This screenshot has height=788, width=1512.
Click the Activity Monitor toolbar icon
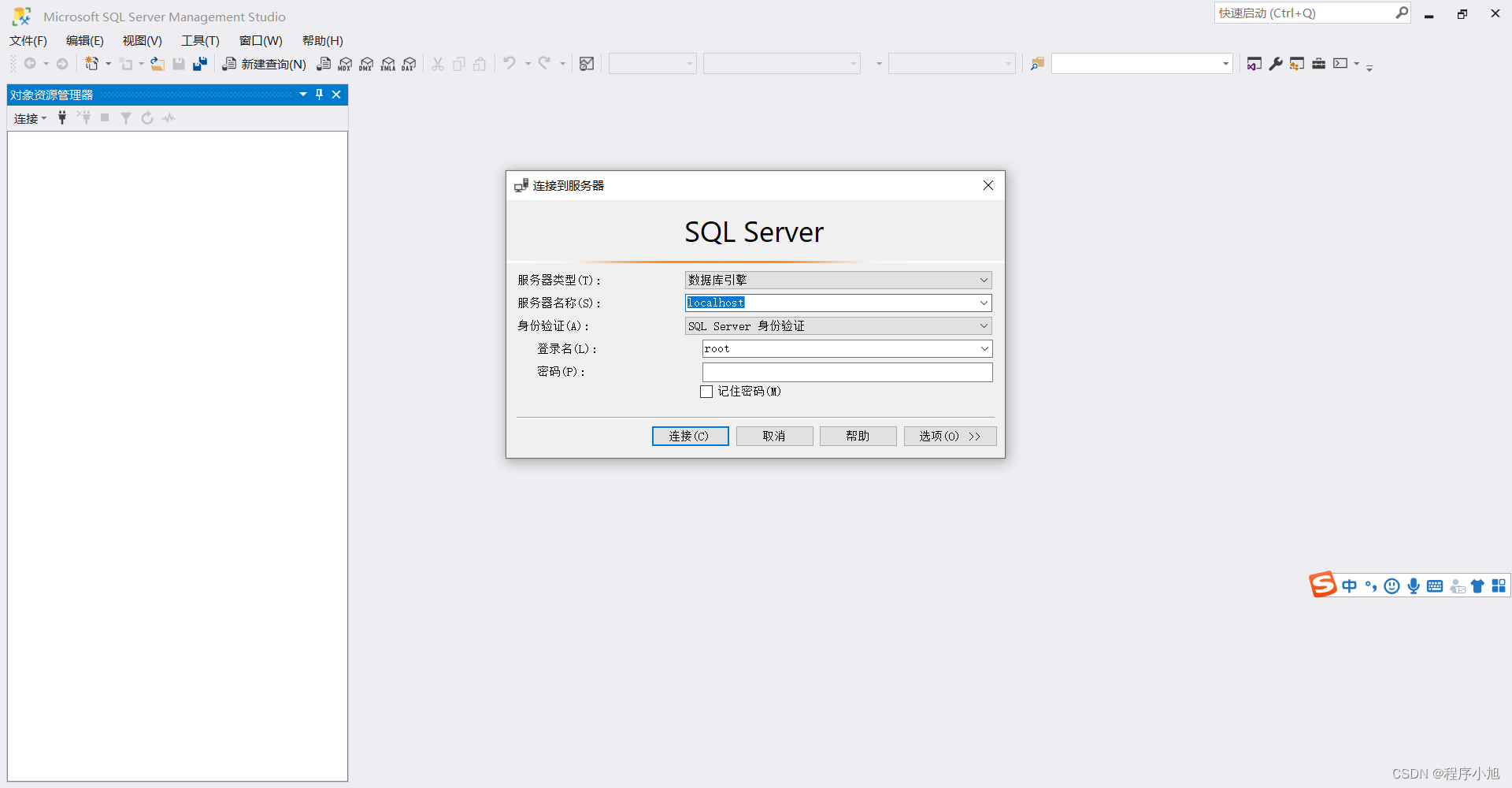(x=587, y=64)
